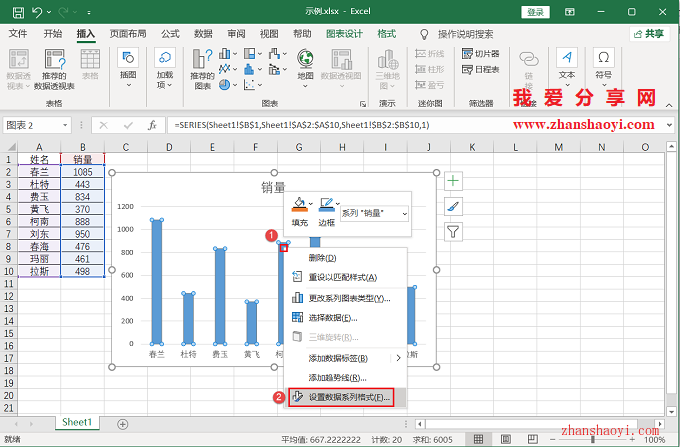Add a new sheet with the plus button
Image resolution: width=680 pixels, height=447 pixels.
123,424
